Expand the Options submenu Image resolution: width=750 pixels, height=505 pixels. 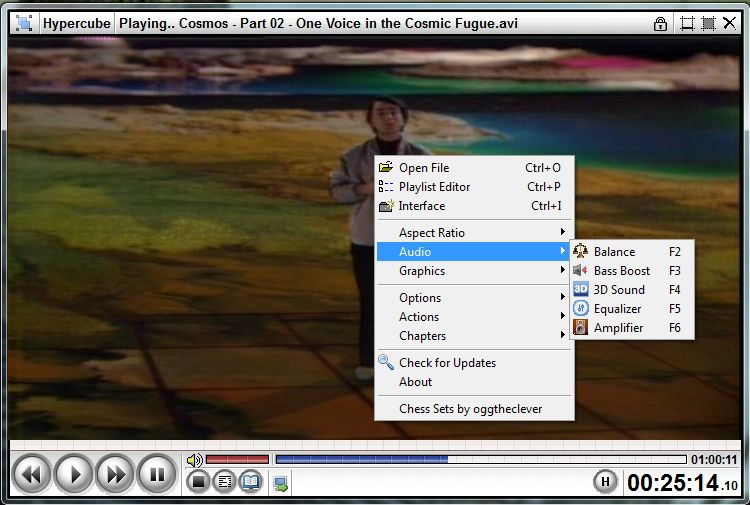click(x=474, y=298)
